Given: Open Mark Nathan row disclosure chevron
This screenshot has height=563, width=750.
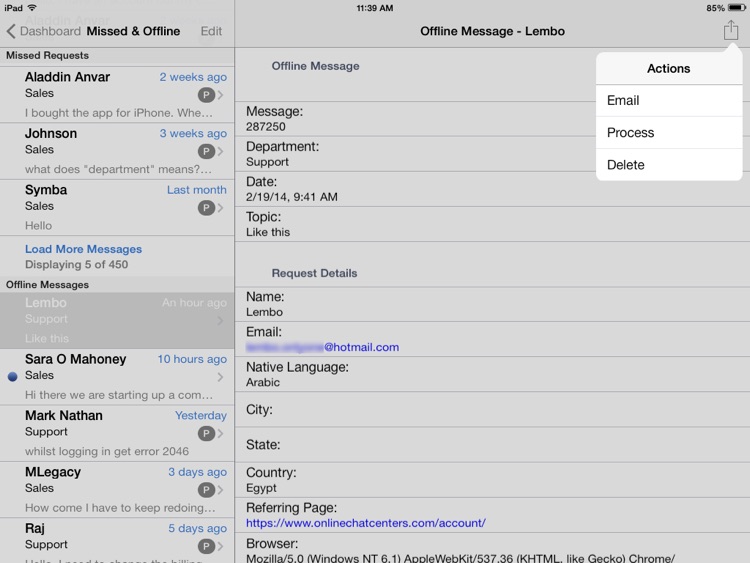Looking at the screenshot, I should (221, 434).
